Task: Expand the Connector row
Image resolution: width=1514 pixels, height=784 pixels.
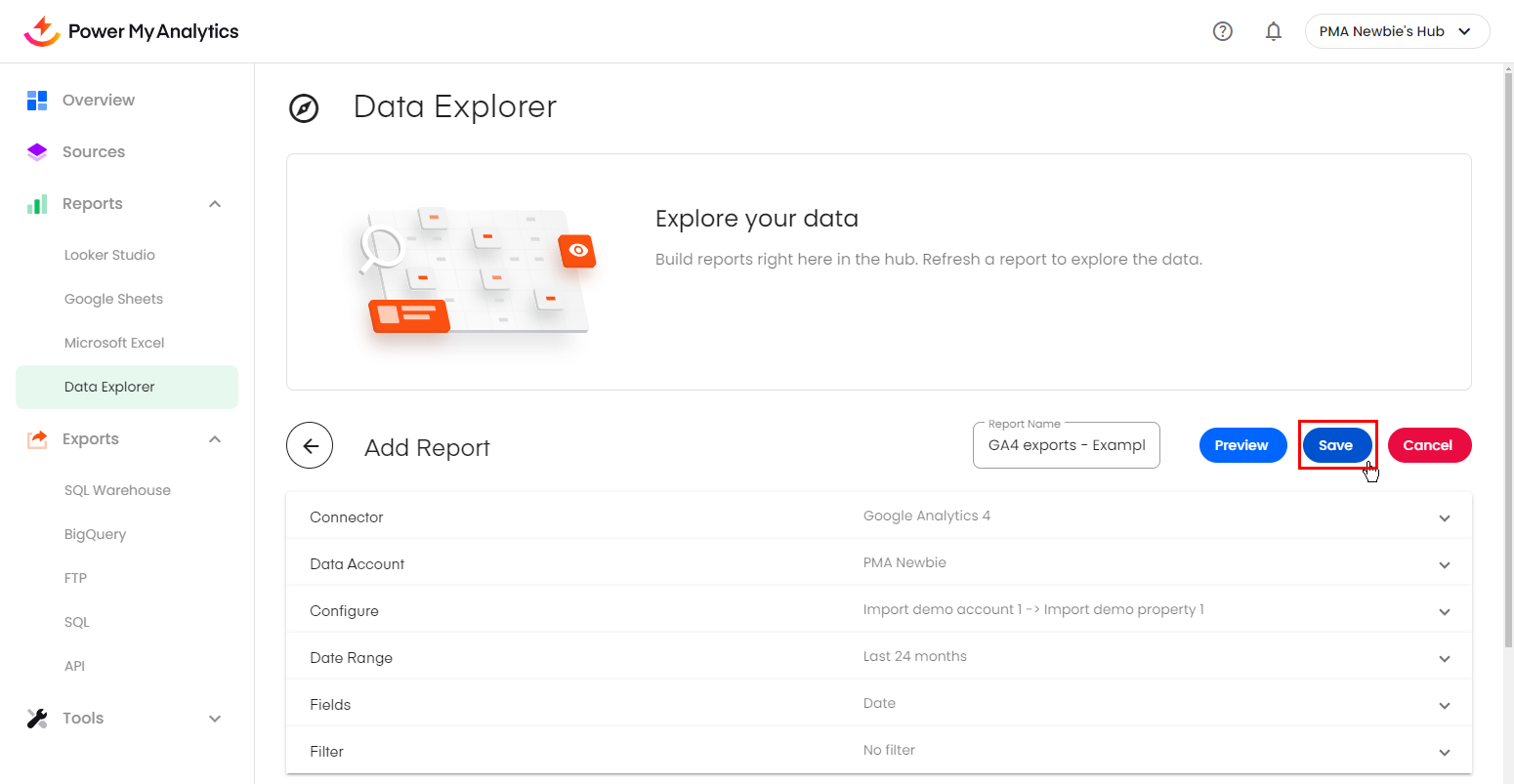Action: pos(1444,518)
